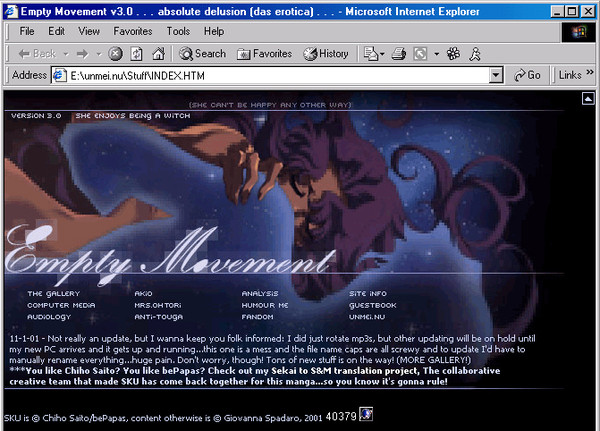
Task: Expand the Links toolbar chevron
Action: coord(590,72)
